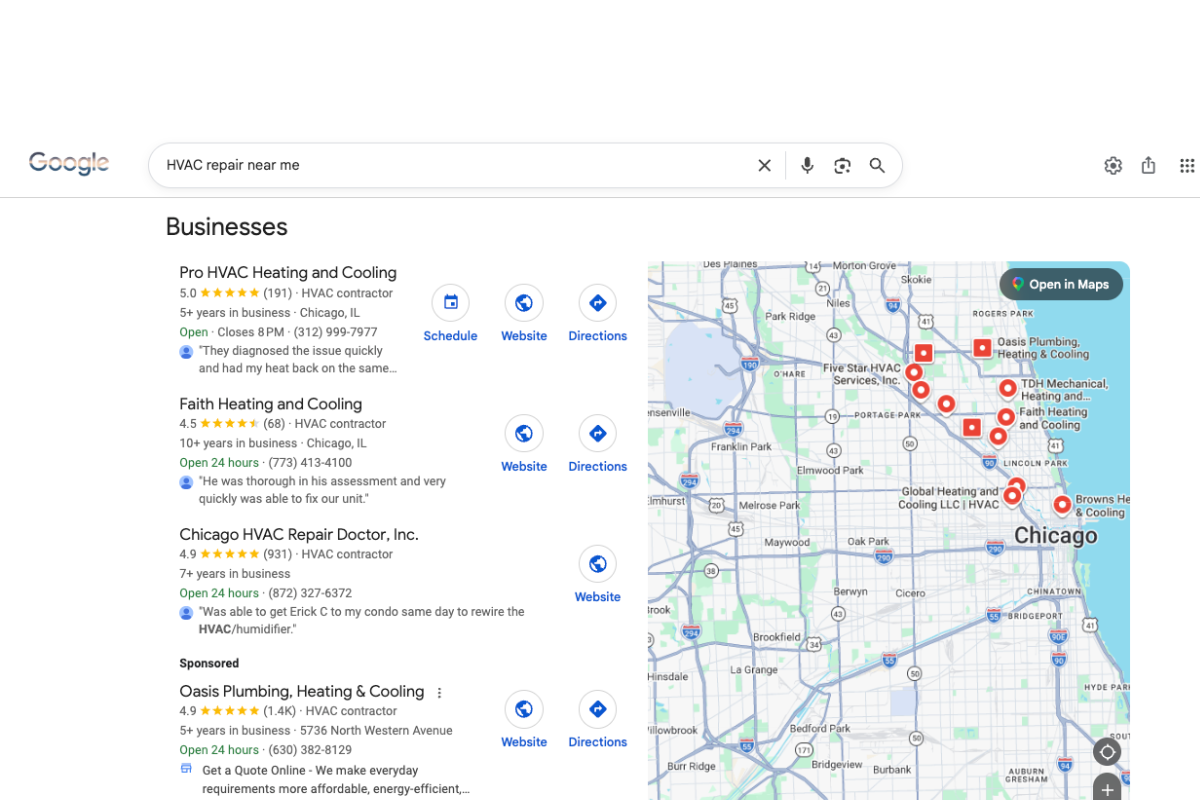This screenshot has width=1200, height=800.
Task: Open Pro HVAC Heating and Cooling listing title
Action: (x=288, y=273)
